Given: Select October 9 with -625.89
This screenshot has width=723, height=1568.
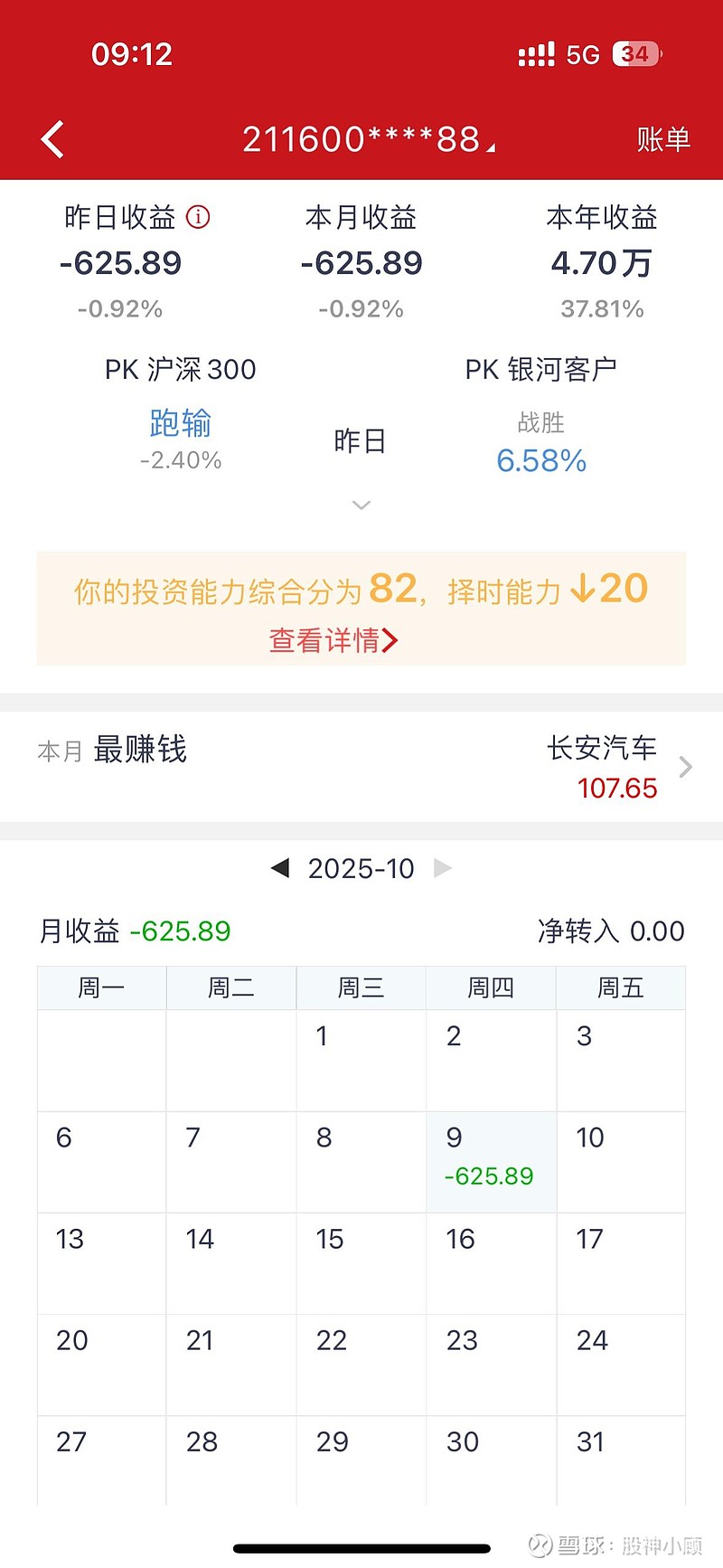Looking at the screenshot, I should [x=491, y=1162].
